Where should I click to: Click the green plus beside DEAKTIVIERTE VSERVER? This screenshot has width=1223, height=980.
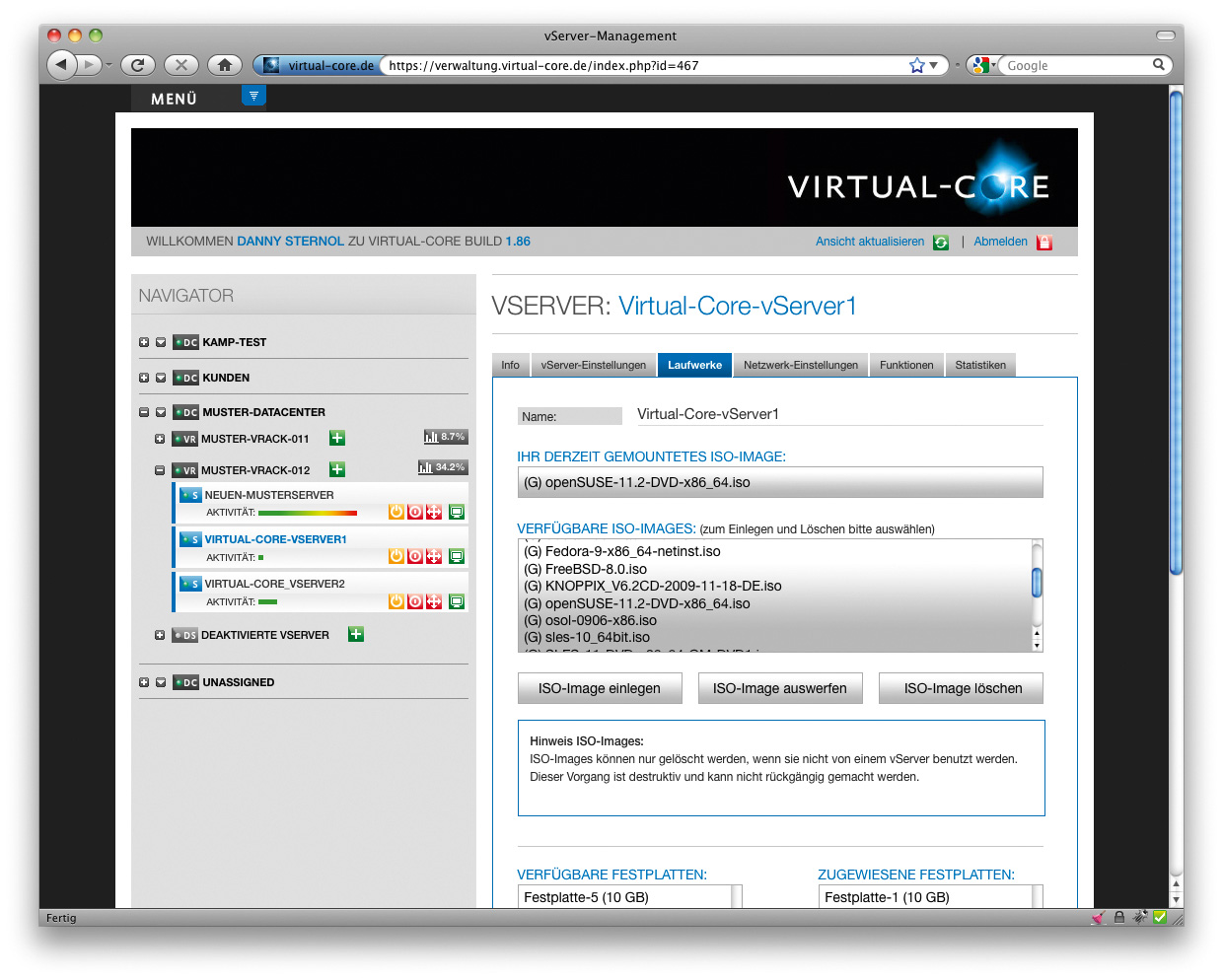coord(355,635)
